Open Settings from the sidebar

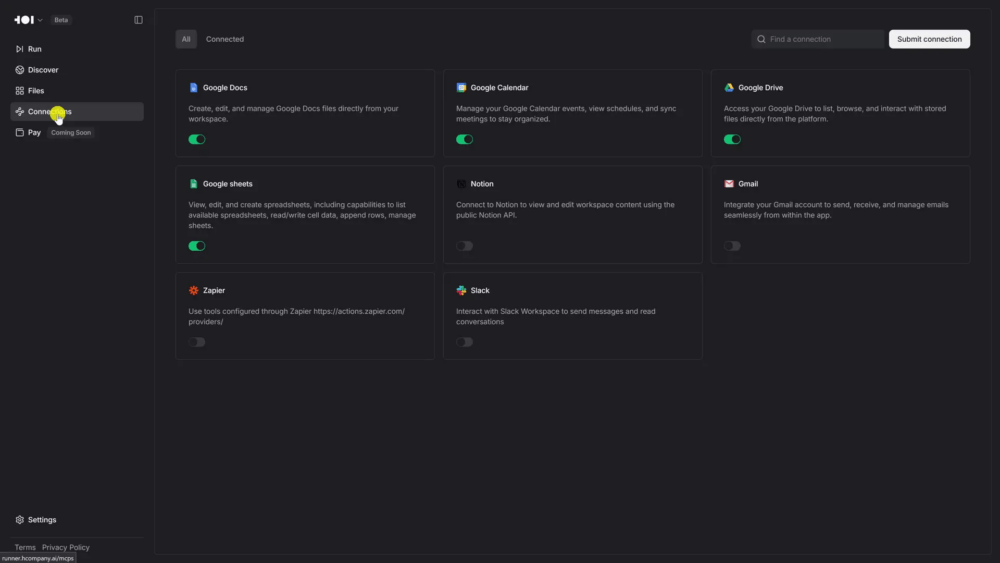click(x=42, y=520)
